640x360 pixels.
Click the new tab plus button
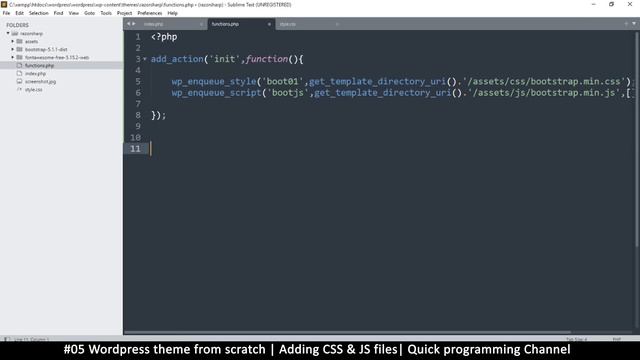click(x=626, y=24)
